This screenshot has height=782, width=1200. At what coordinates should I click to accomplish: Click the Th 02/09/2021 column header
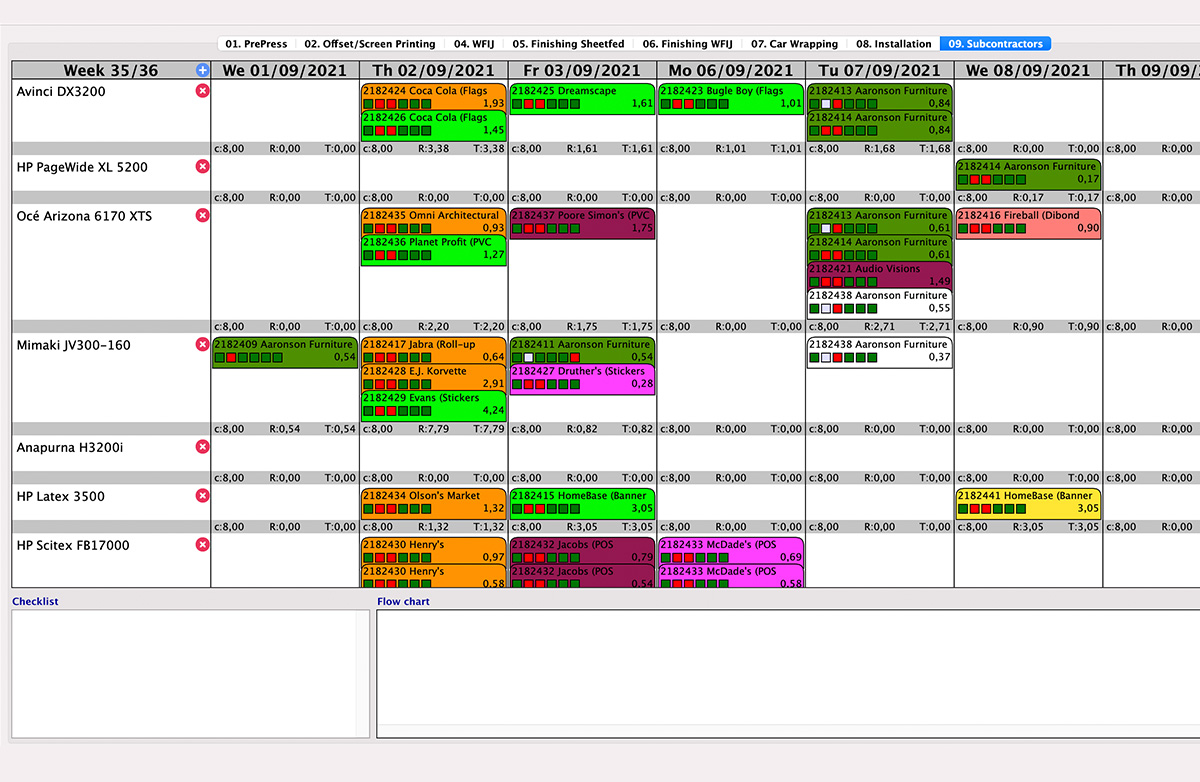click(x=434, y=70)
